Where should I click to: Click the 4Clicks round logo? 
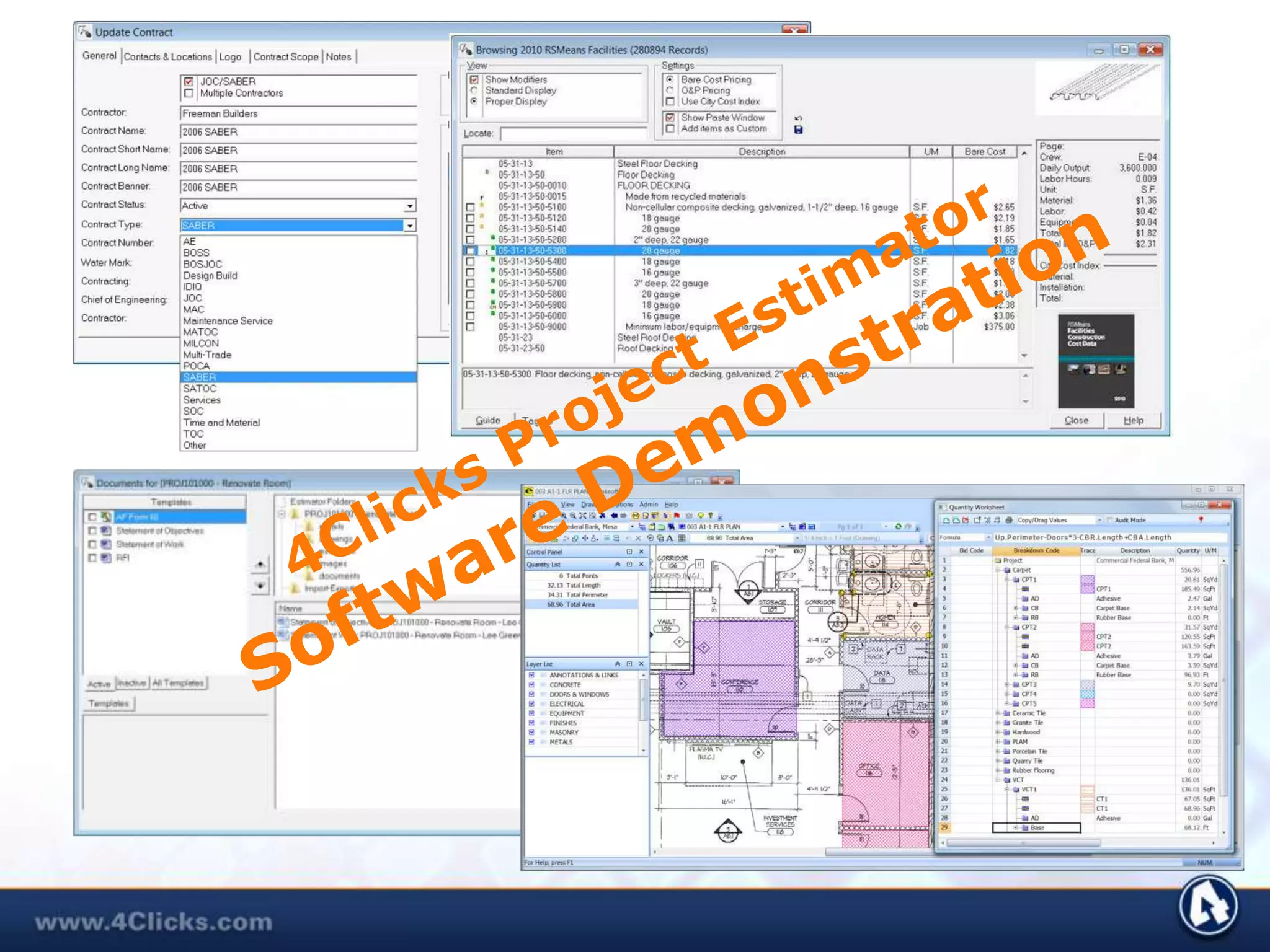[1208, 906]
